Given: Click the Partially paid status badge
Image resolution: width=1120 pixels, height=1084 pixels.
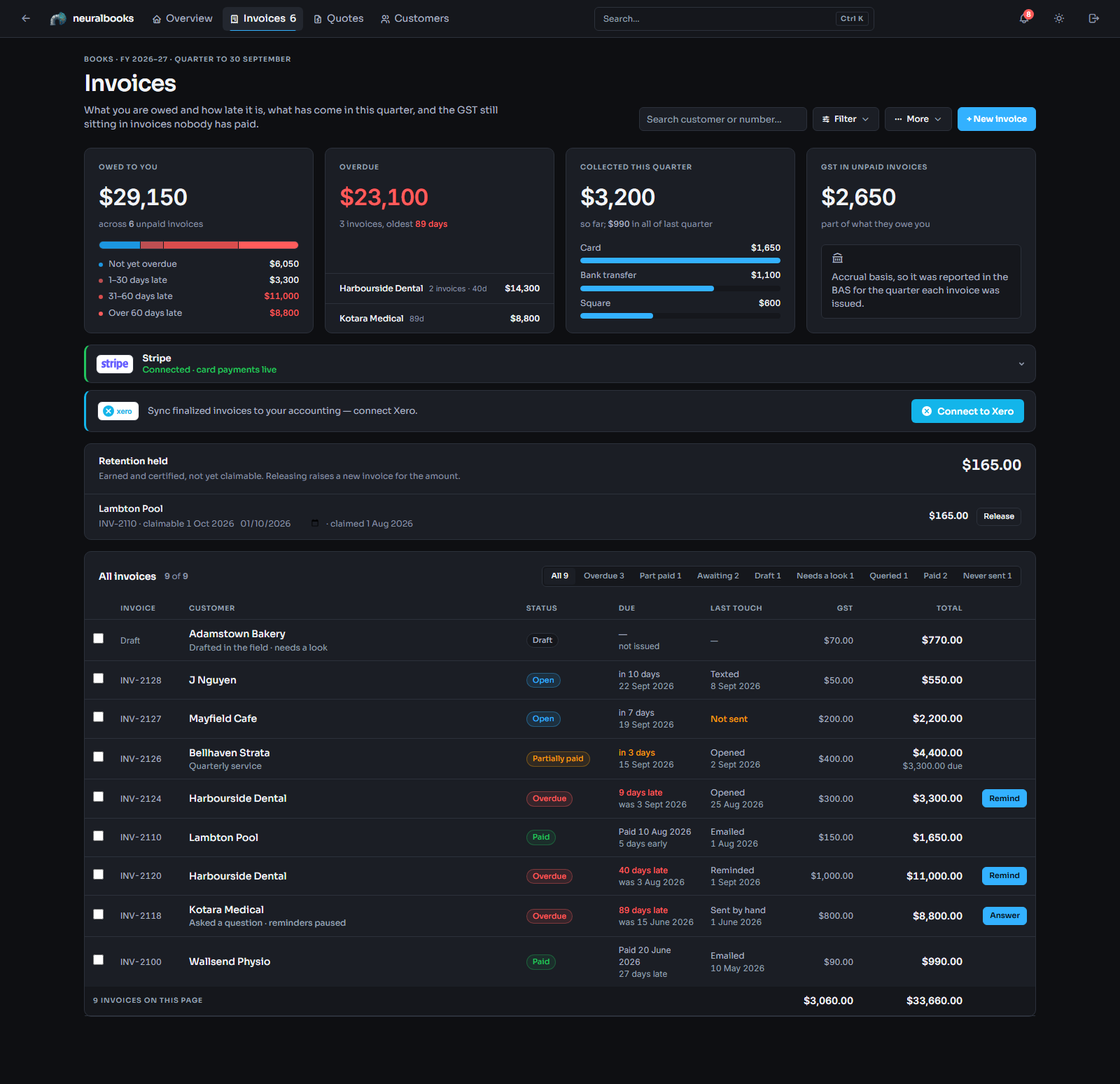Looking at the screenshot, I should [558, 759].
